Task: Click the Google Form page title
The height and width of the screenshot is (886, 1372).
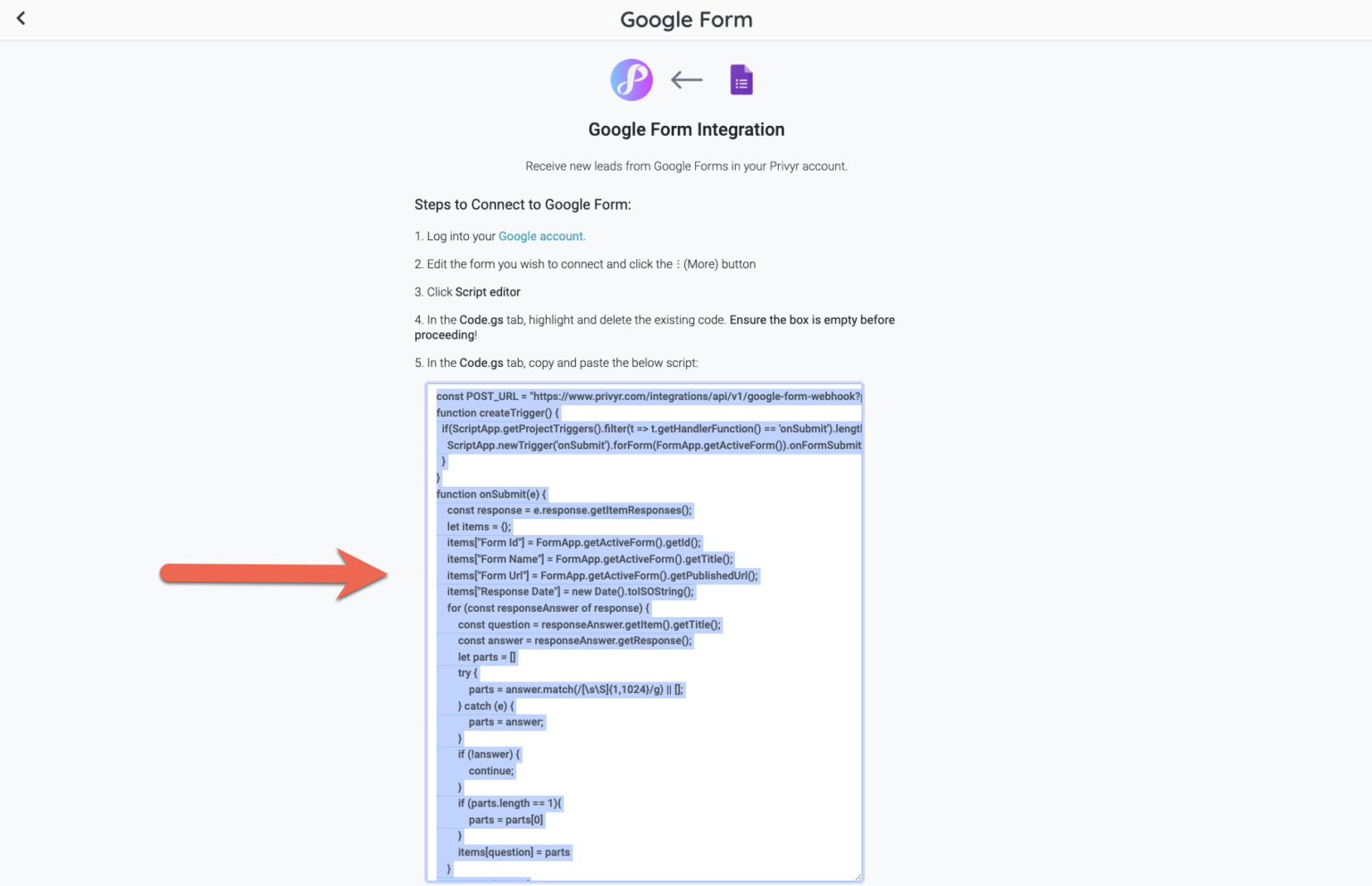Action: 686,19
